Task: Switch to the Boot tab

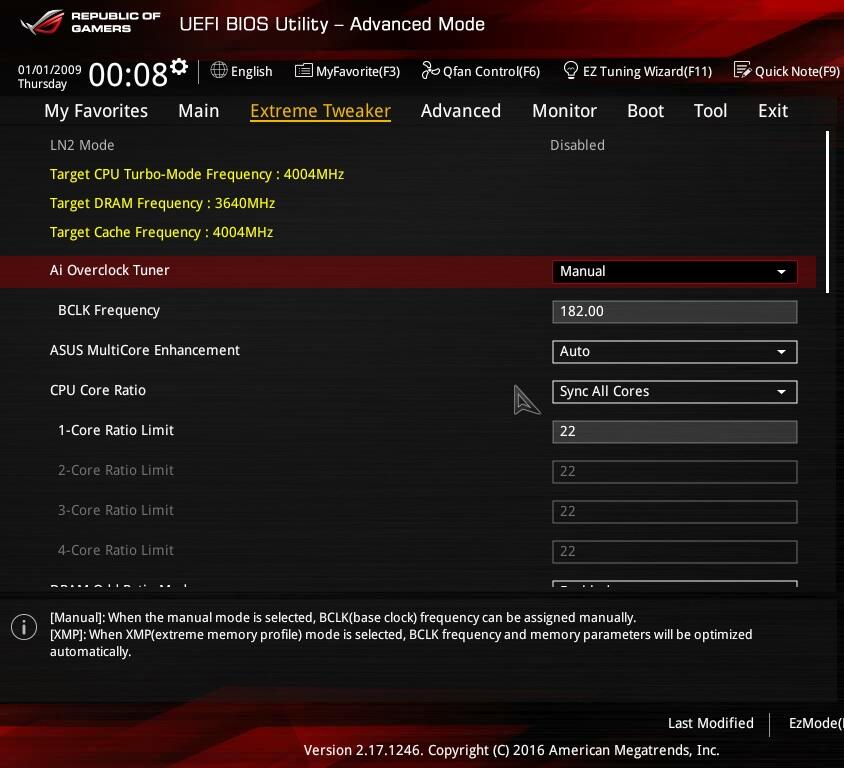Action: click(645, 111)
